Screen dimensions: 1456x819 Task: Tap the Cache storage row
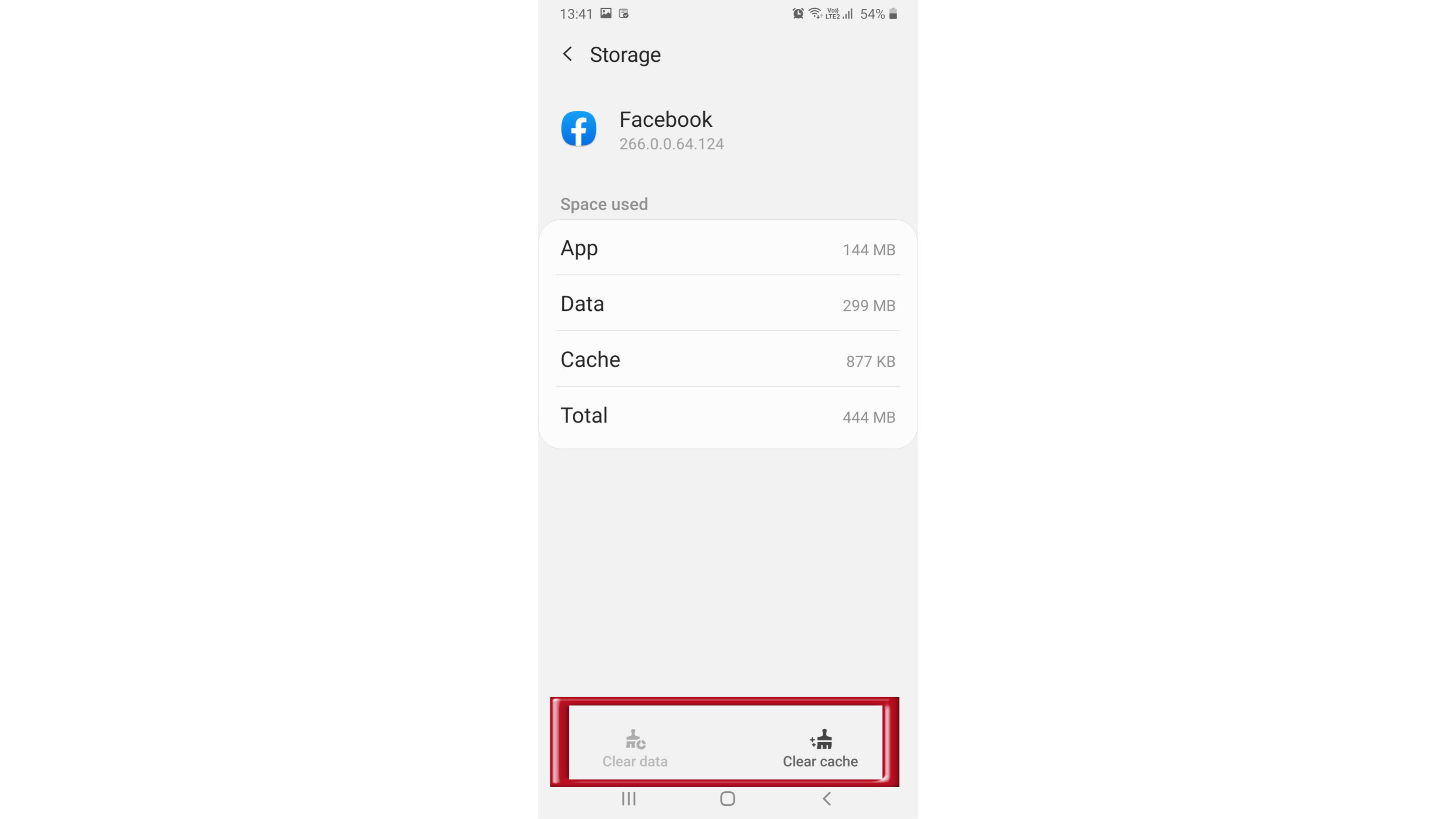pyautogui.click(x=727, y=360)
